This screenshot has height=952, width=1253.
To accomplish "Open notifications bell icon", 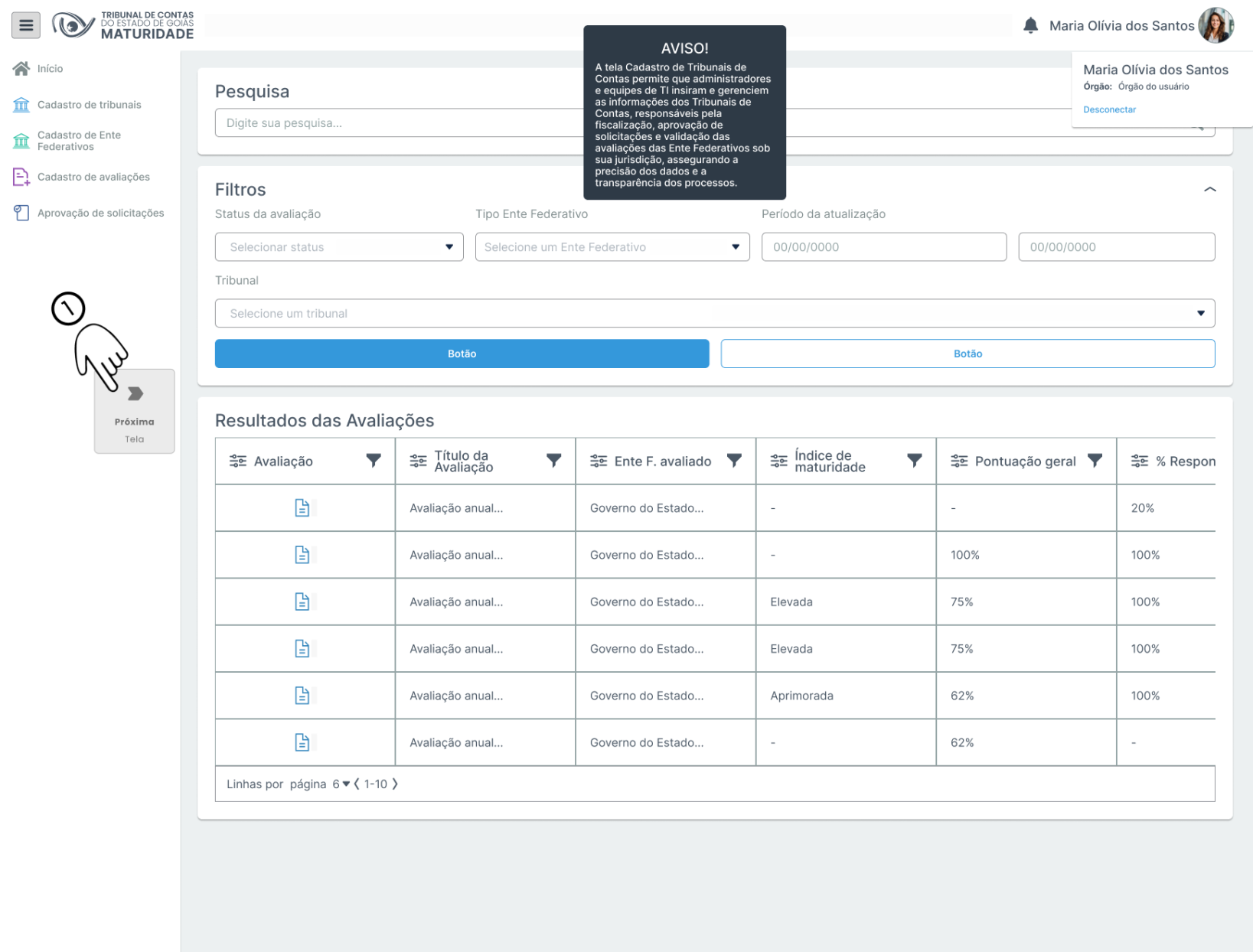I will tap(1030, 26).
